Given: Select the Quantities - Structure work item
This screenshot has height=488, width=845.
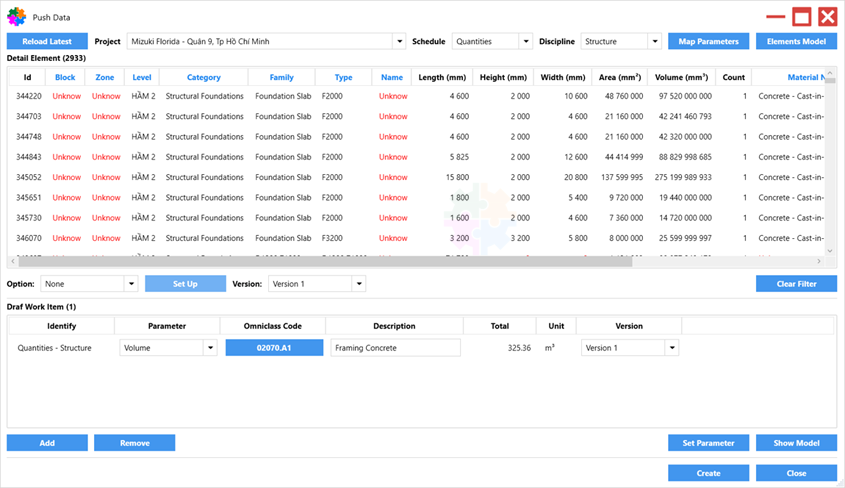Looking at the screenshot, I should 54,348.
